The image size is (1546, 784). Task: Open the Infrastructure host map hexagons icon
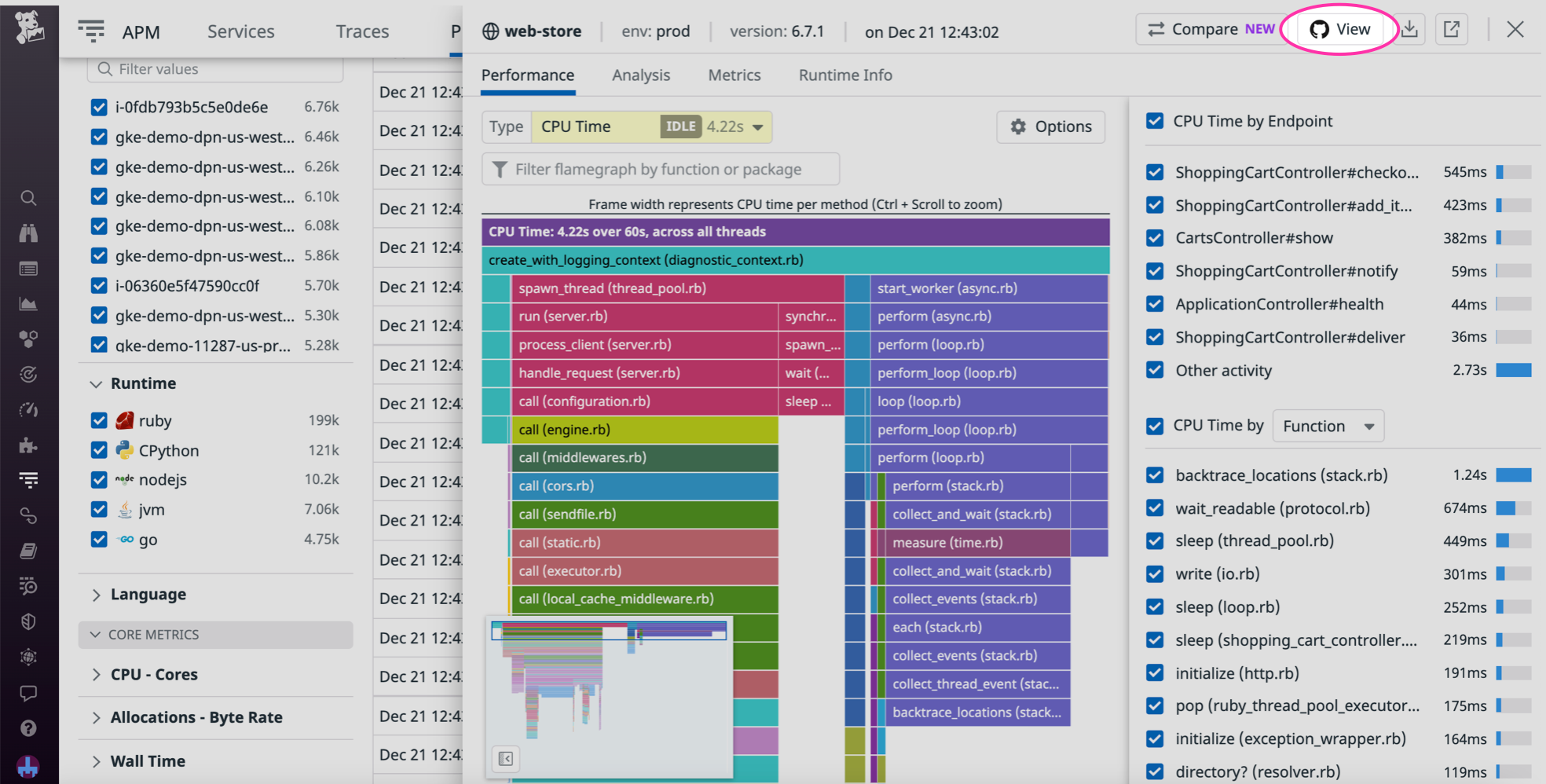click(x=29, y=339)
